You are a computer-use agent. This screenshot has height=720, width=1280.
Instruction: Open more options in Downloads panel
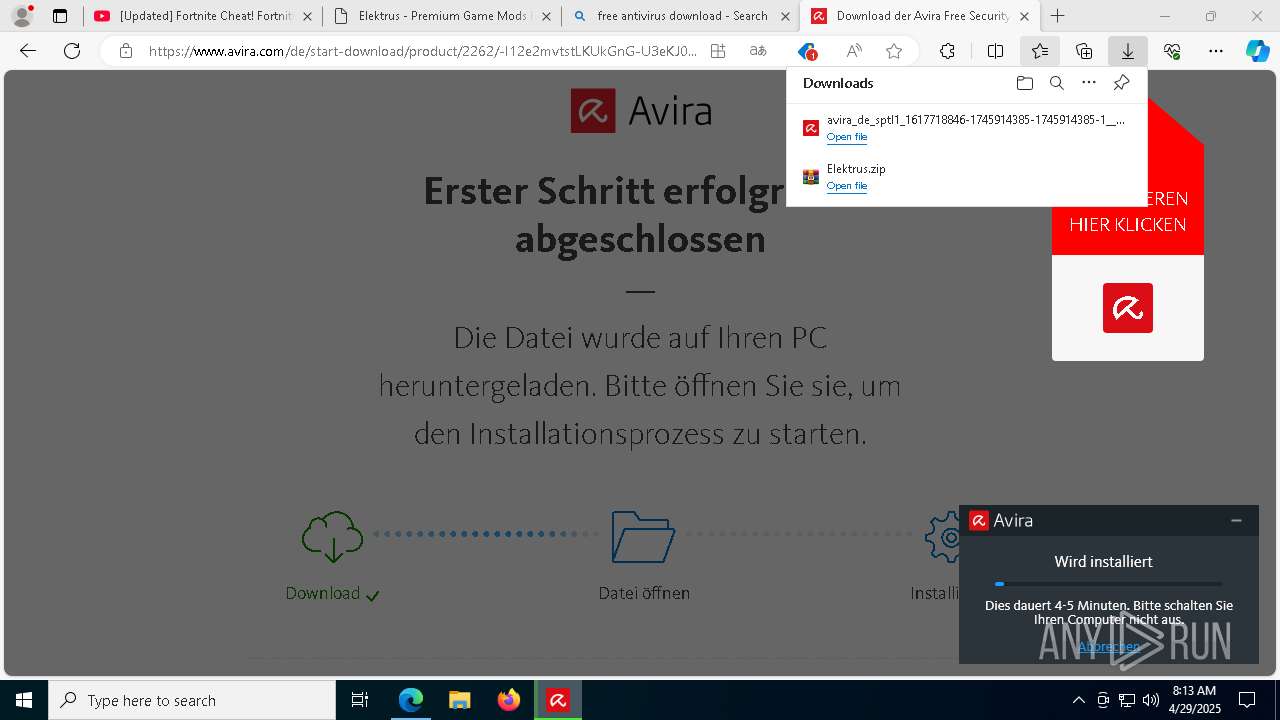point(1089,83)
